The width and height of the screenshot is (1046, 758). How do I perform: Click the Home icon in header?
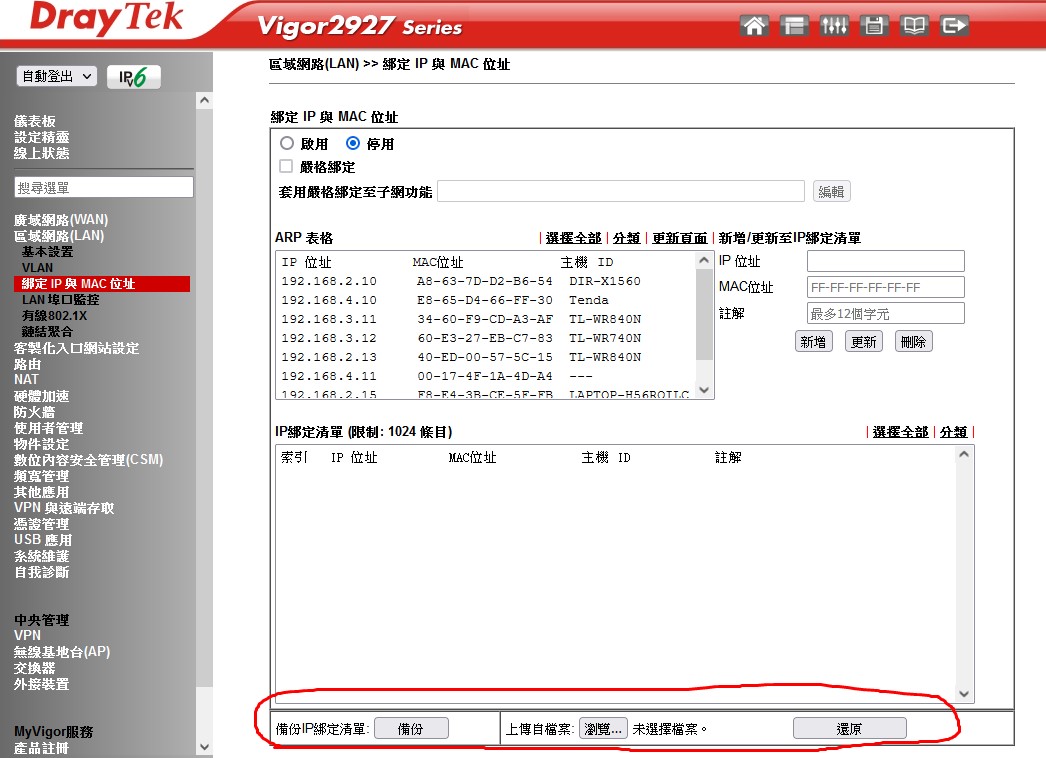754,26
